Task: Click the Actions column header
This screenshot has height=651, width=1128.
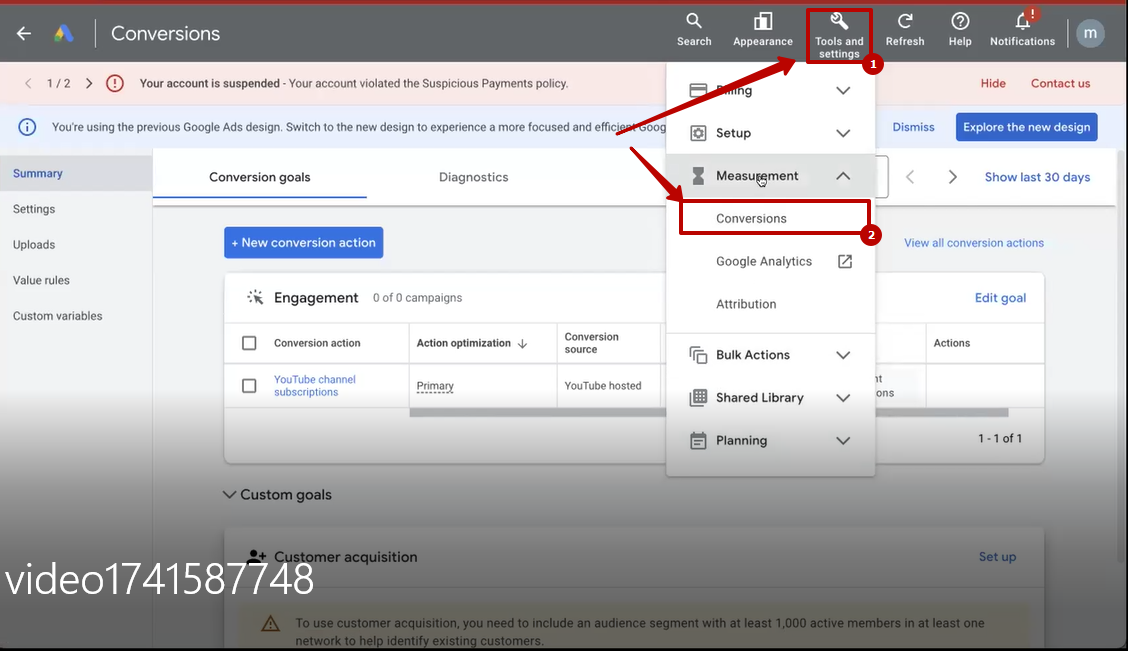Action: point(952,343)
